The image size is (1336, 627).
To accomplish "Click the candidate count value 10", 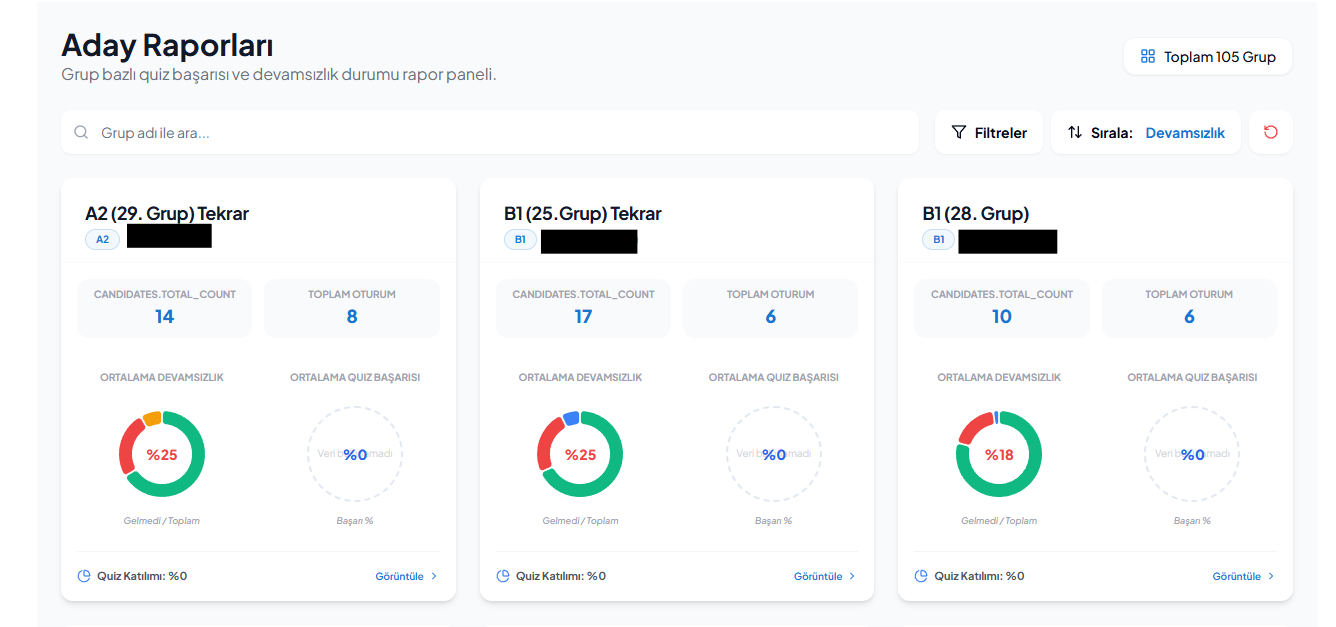I will coord(1001,316).
